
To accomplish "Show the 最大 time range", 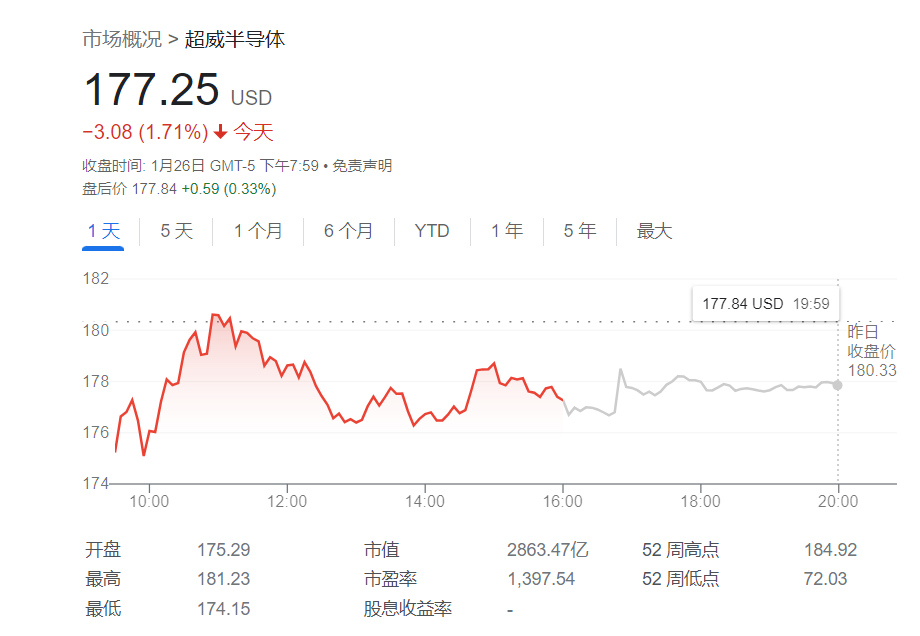I will tap(654, 231).
